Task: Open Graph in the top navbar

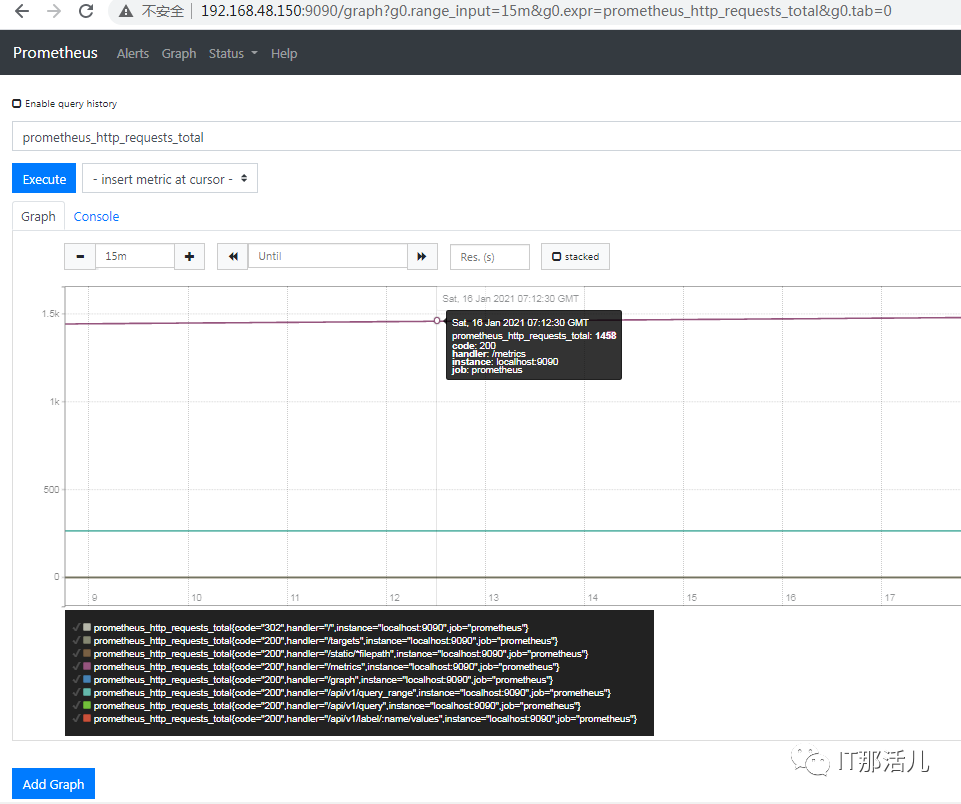Action: coord(179,53)
